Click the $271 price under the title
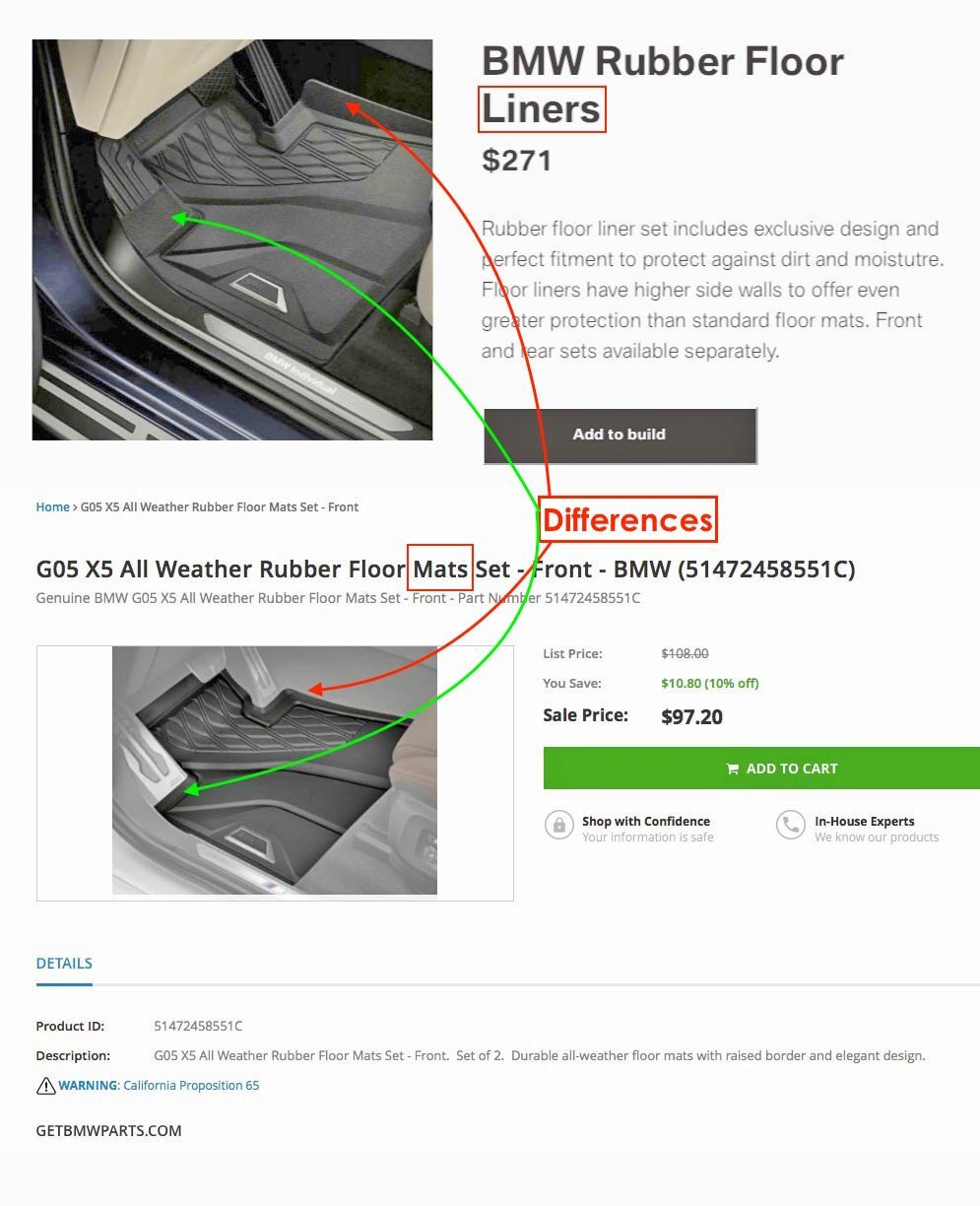980x1206 pixels. pyautogui.click(x=517, y=161)
